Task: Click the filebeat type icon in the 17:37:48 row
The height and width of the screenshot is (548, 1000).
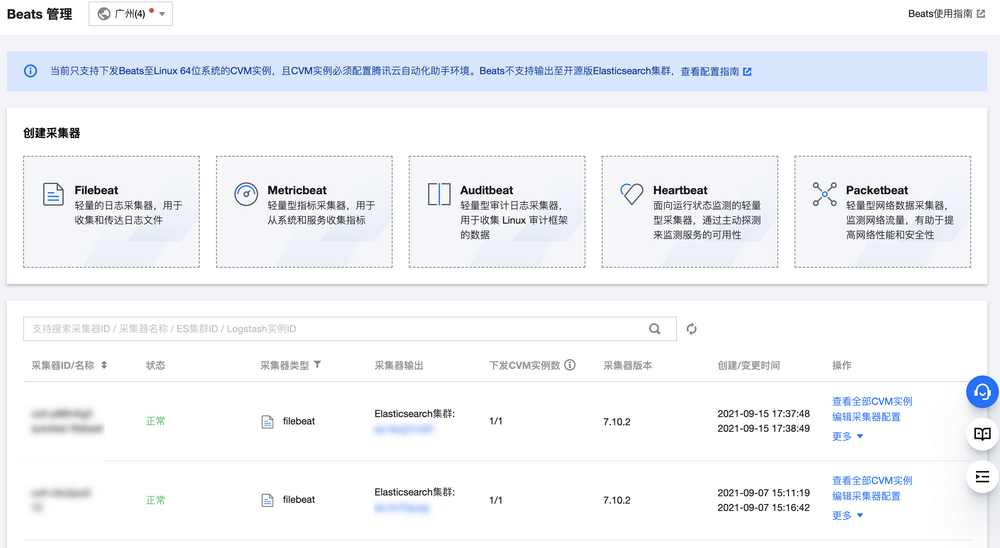Action: pyautogui.click(x=267, y=422)
